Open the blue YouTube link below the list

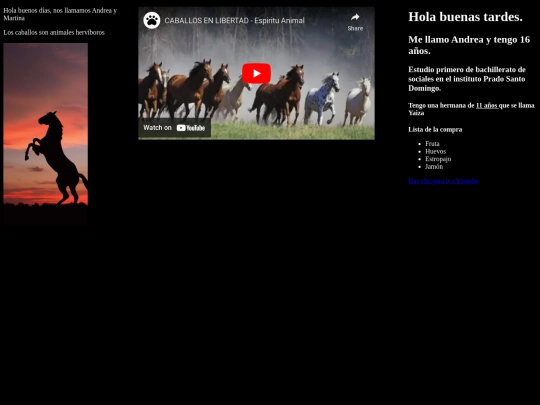(443, 181)
